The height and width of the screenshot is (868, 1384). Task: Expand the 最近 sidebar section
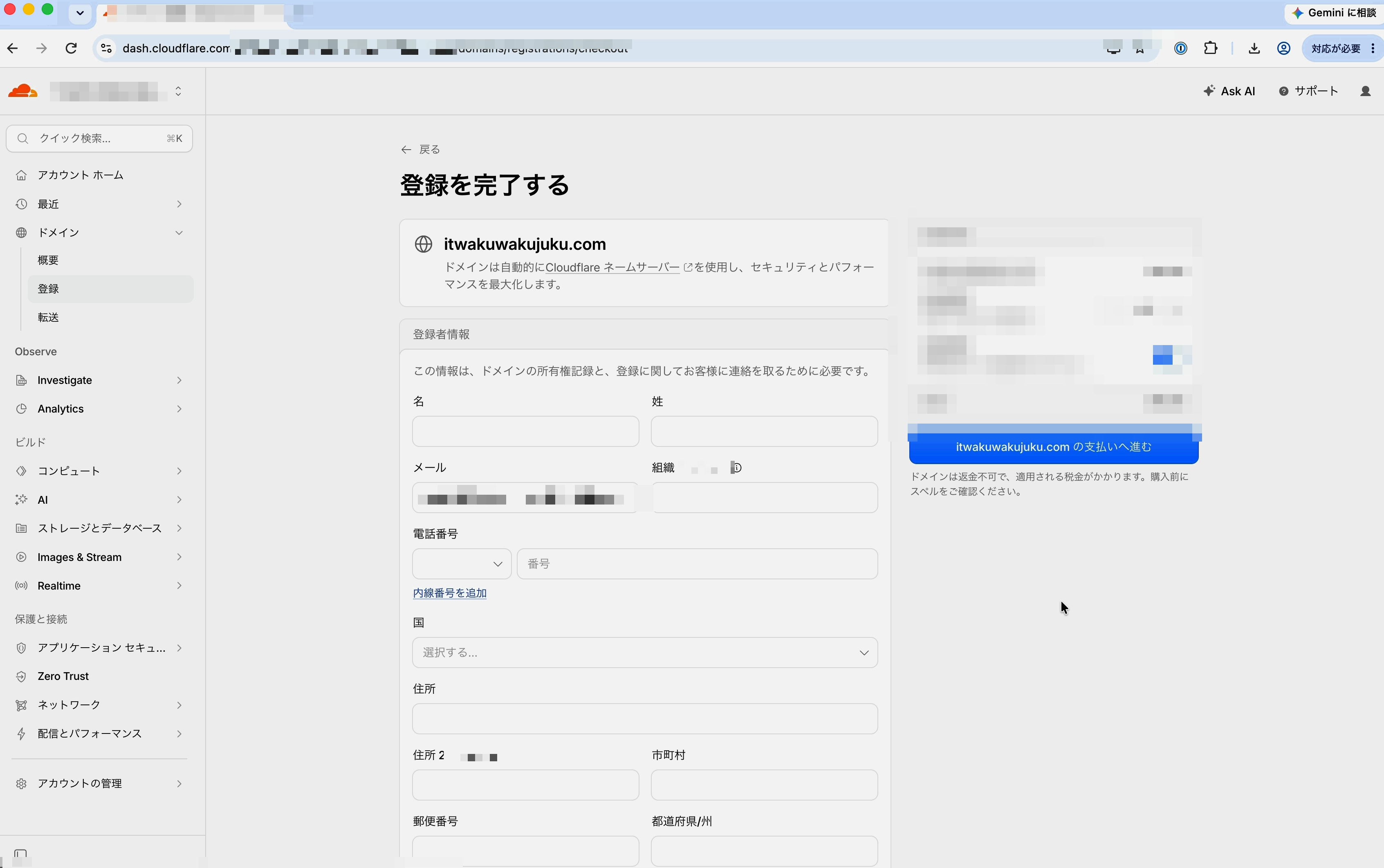tap(179, 204)
